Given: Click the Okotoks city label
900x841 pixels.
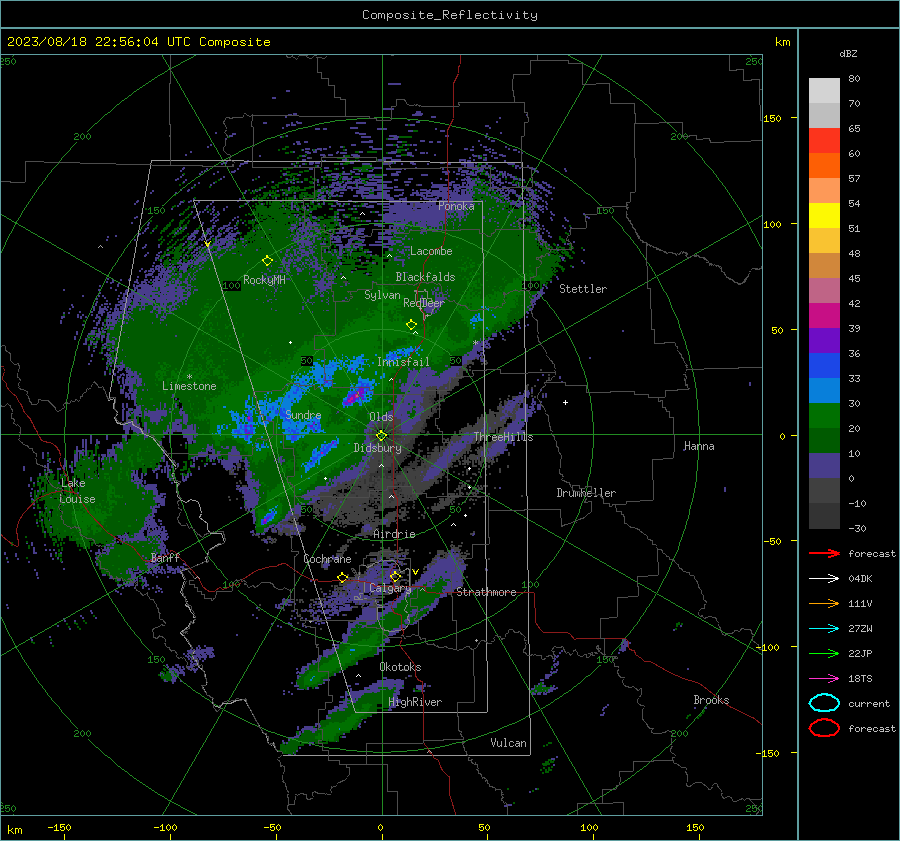Looking at the screenshot, I should click(x=400, y=667).
